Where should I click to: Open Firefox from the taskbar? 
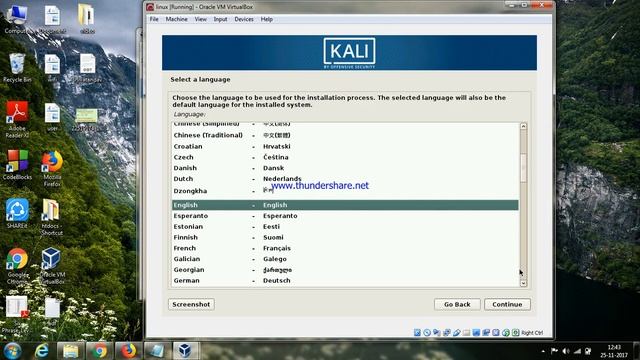pos(128,351)
